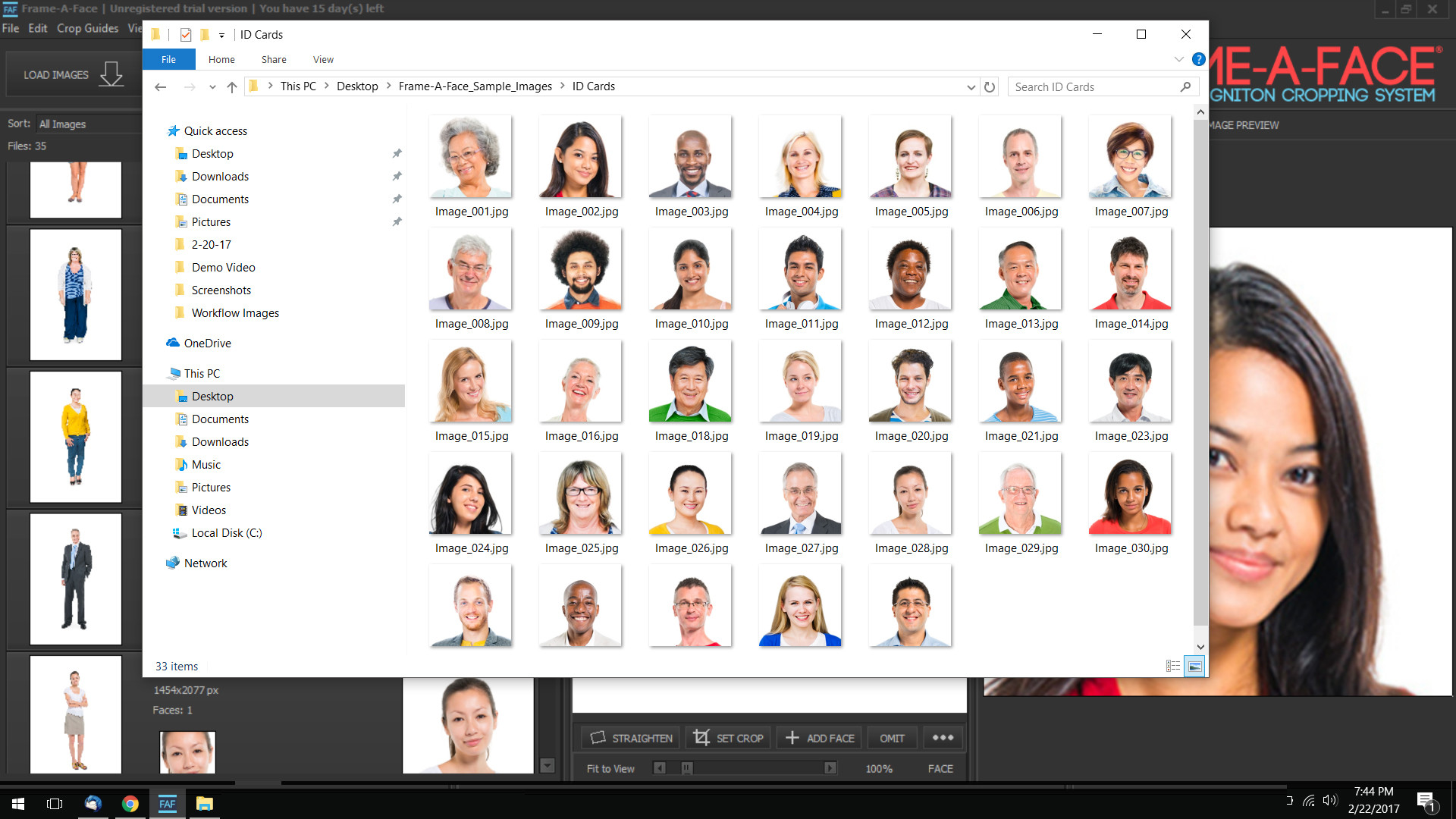Image resolution: width=1456 pixels, height=819 pixels.
Task: Click the Omit button
Action: pyautogui.click(x=892, y=738)
